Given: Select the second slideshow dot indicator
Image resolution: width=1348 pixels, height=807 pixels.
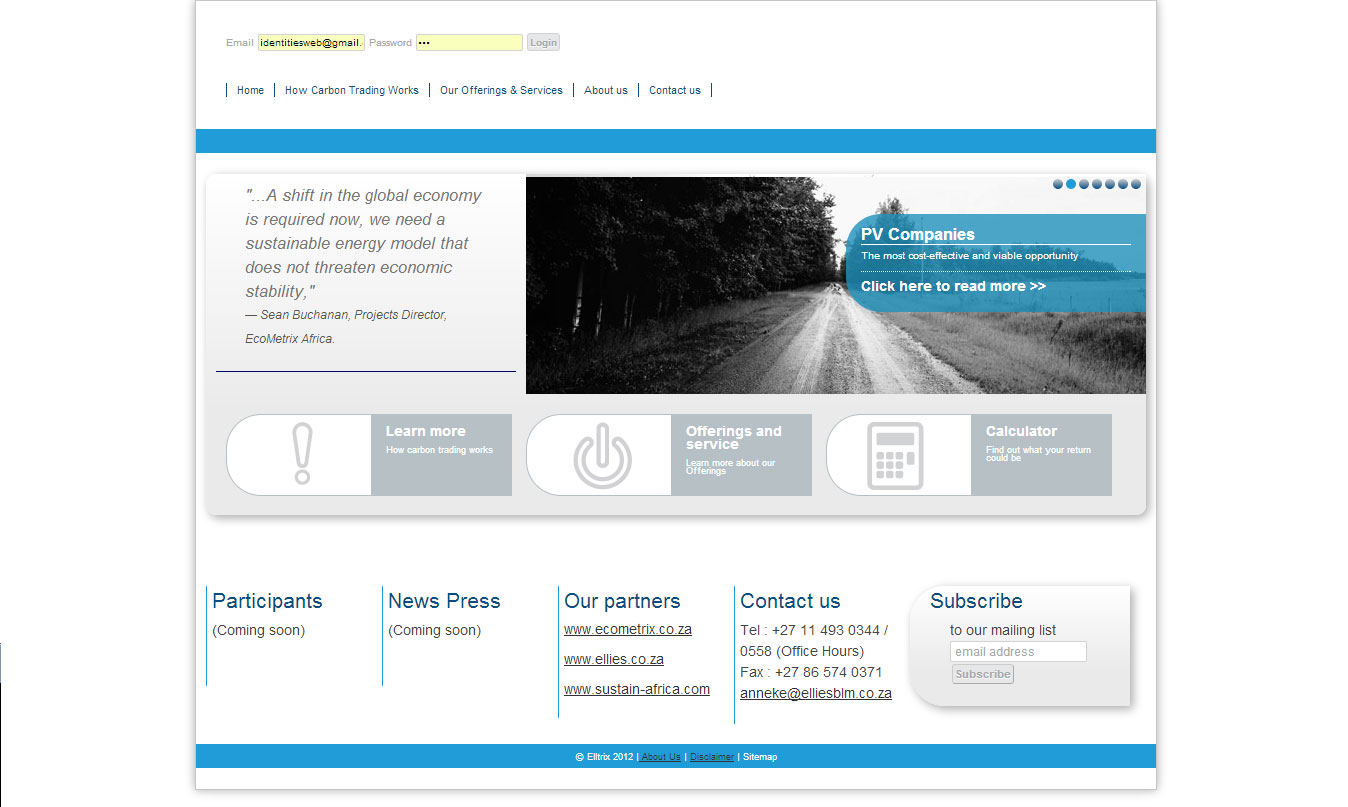Looking at the screenshot, I should (1071, 184).
